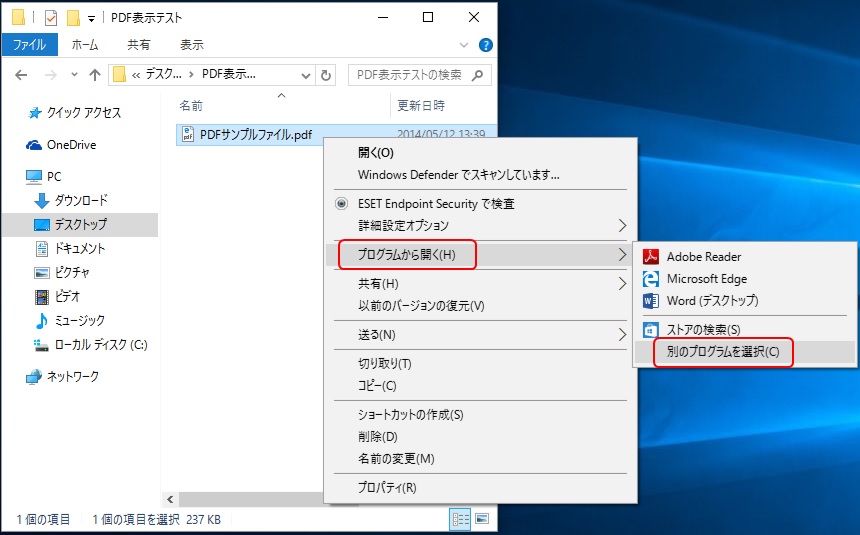The image size is (860, 535).
Task: Open the help question mark icon
Action: [486, 45]
